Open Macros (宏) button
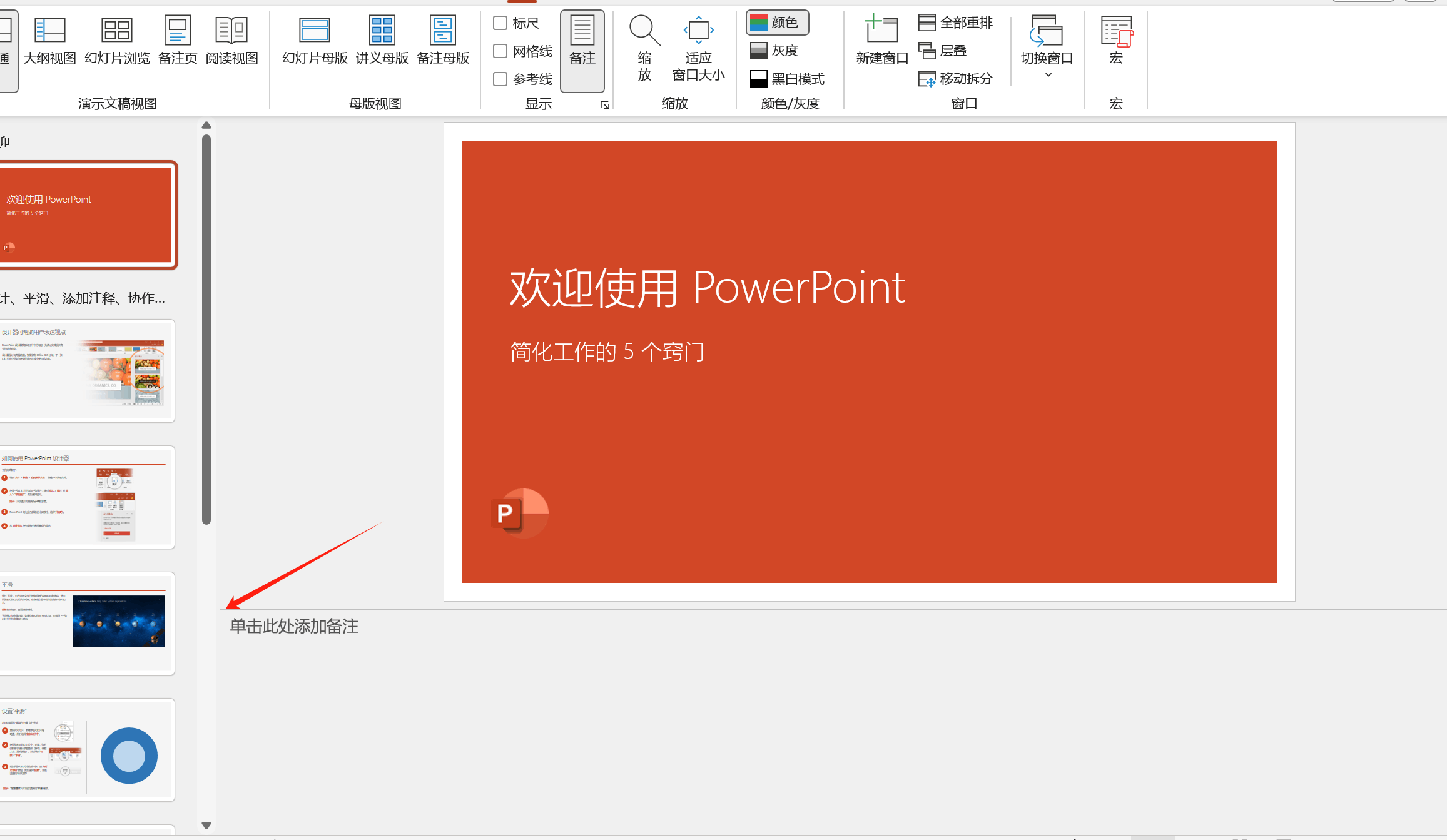Screen dimensions: 1447x840 tap(1116, 41)
